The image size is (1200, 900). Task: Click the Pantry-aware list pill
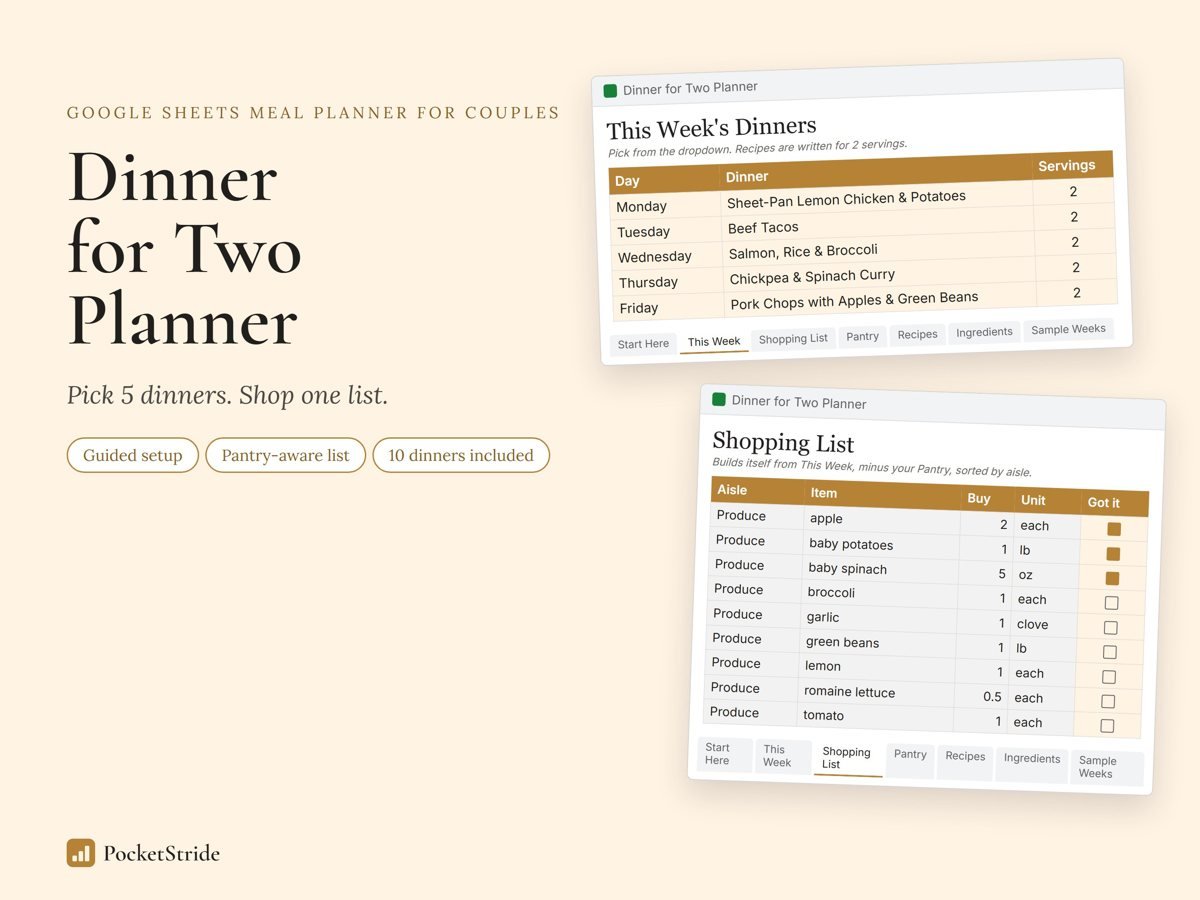pos(286,455)
